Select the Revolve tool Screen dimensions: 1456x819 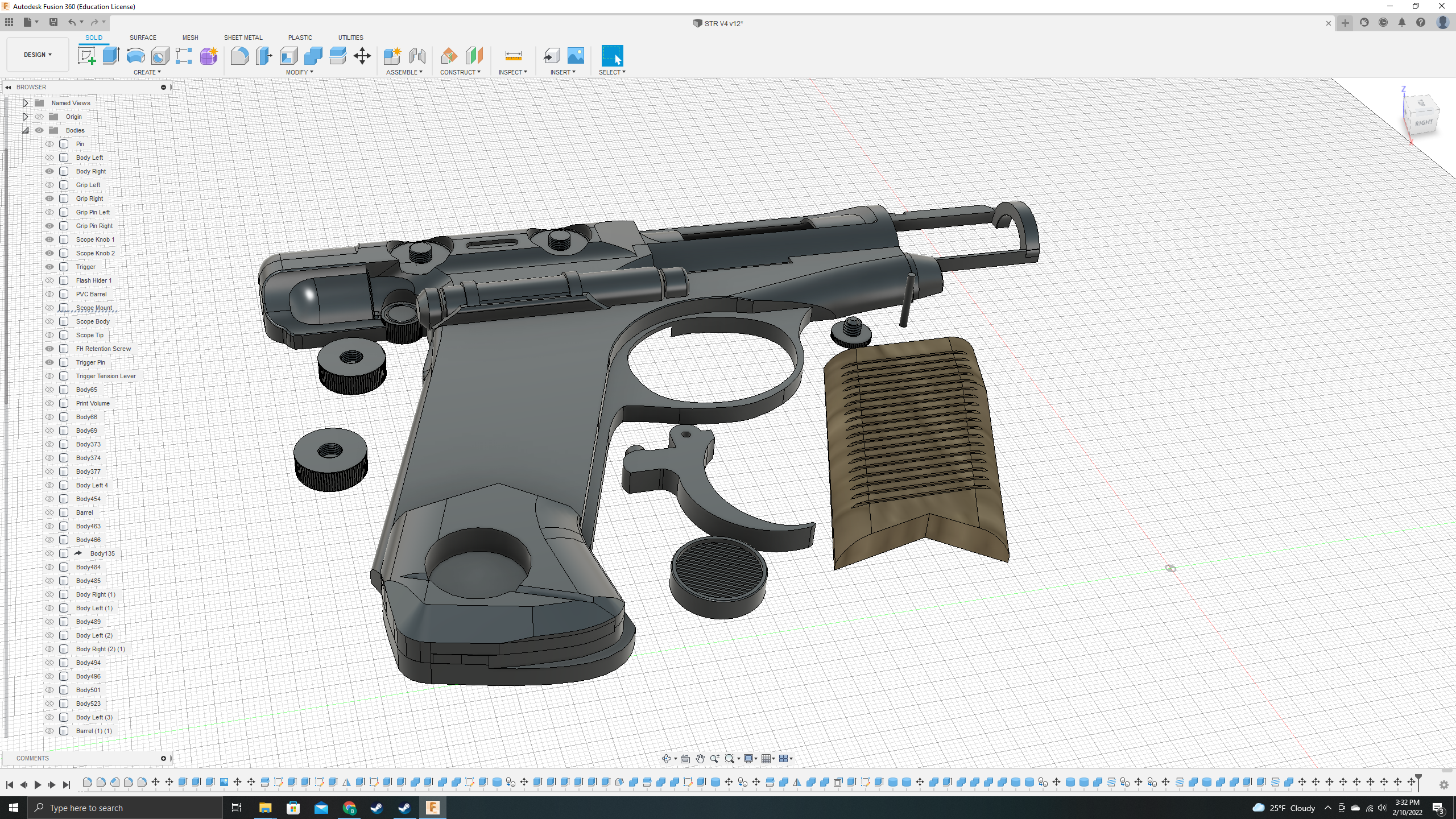[135, 56]
